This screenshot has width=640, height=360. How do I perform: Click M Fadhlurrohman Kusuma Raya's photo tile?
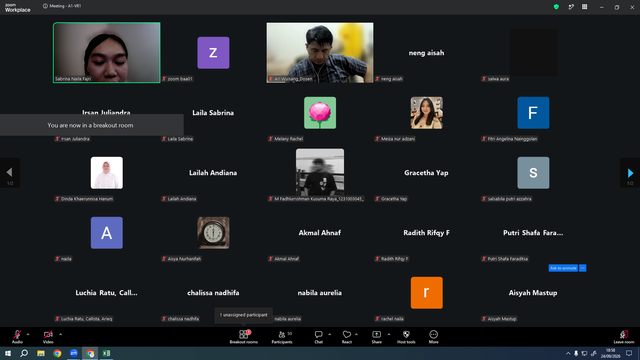point(320,173)
